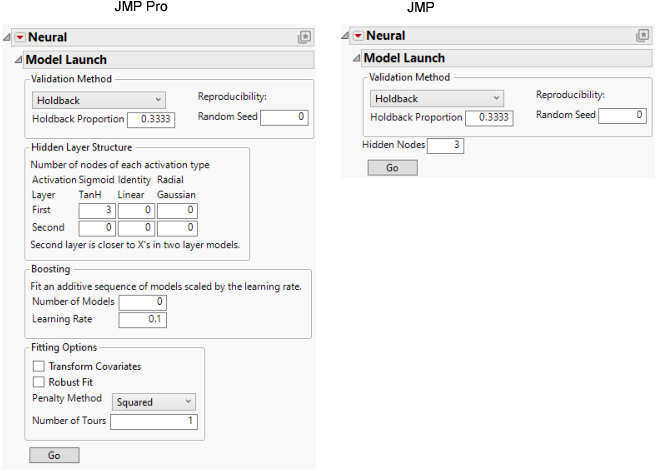Collapse right JMP Model Launch section

[355, 59]
